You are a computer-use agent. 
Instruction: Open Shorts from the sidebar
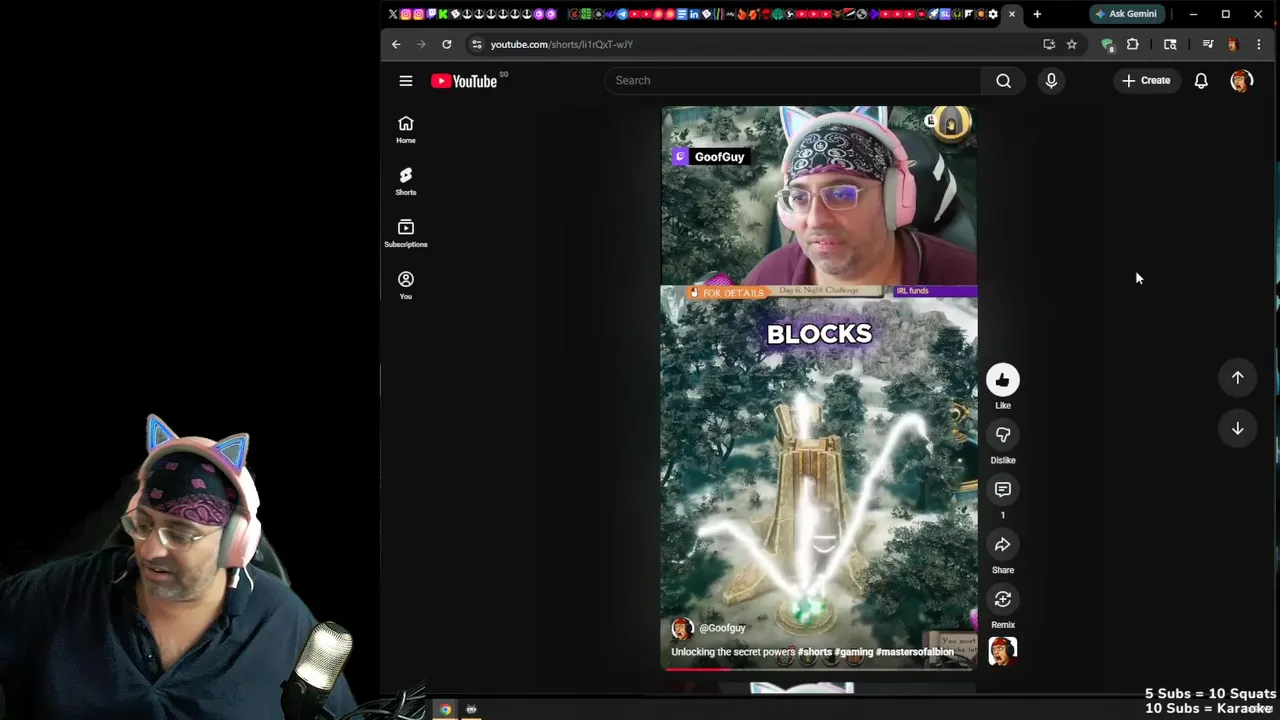pos(406,181)
